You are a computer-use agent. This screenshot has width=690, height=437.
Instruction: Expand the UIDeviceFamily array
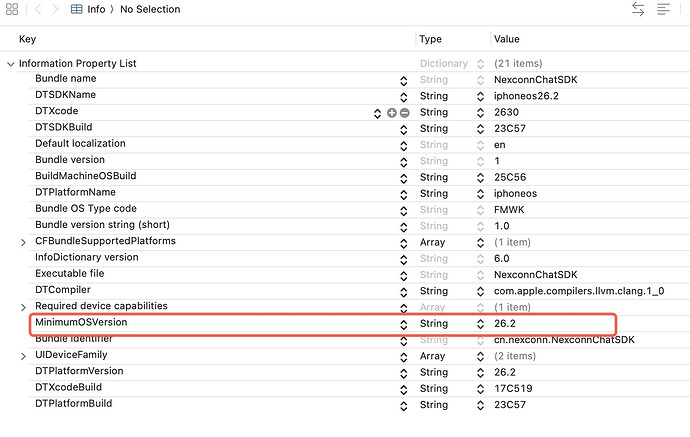coord(24,356)
